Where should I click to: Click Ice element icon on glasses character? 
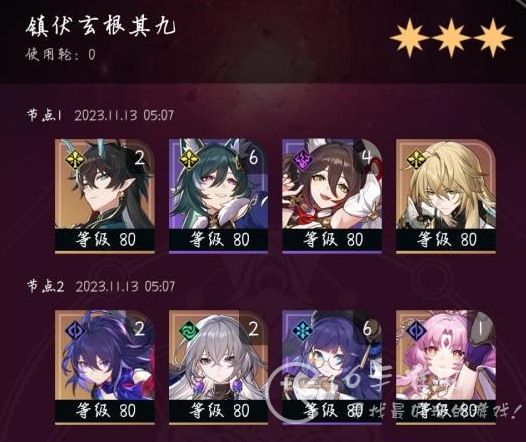[x=302, y=331]
